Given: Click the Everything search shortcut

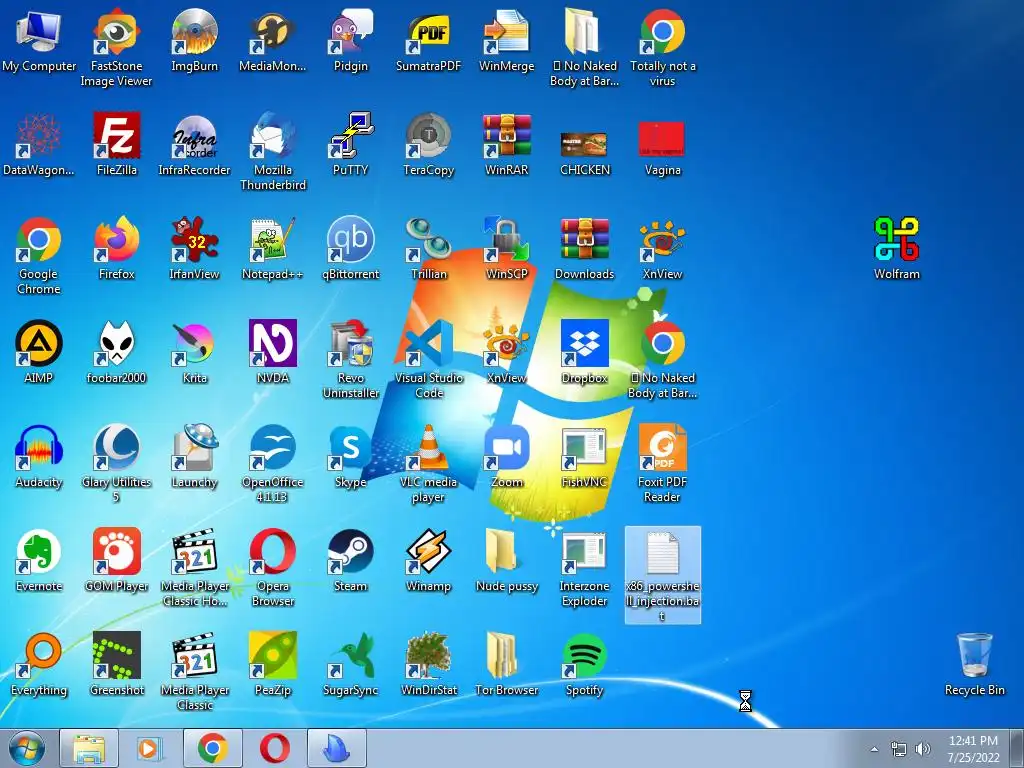Looking at the screenshot, I should pos(39,664).
